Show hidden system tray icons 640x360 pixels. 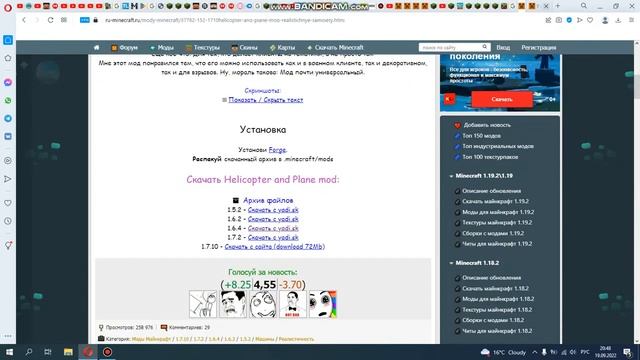[x=535, y=352]
